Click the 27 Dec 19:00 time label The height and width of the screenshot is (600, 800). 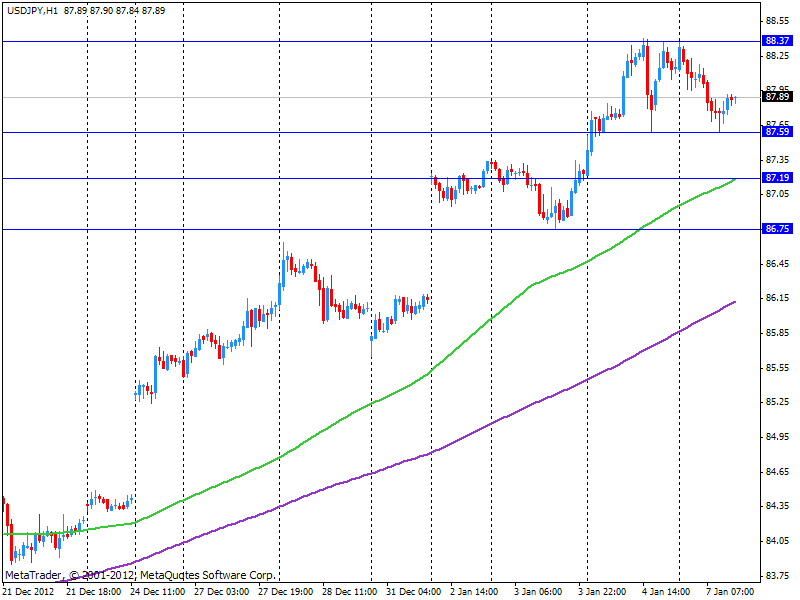286,592
